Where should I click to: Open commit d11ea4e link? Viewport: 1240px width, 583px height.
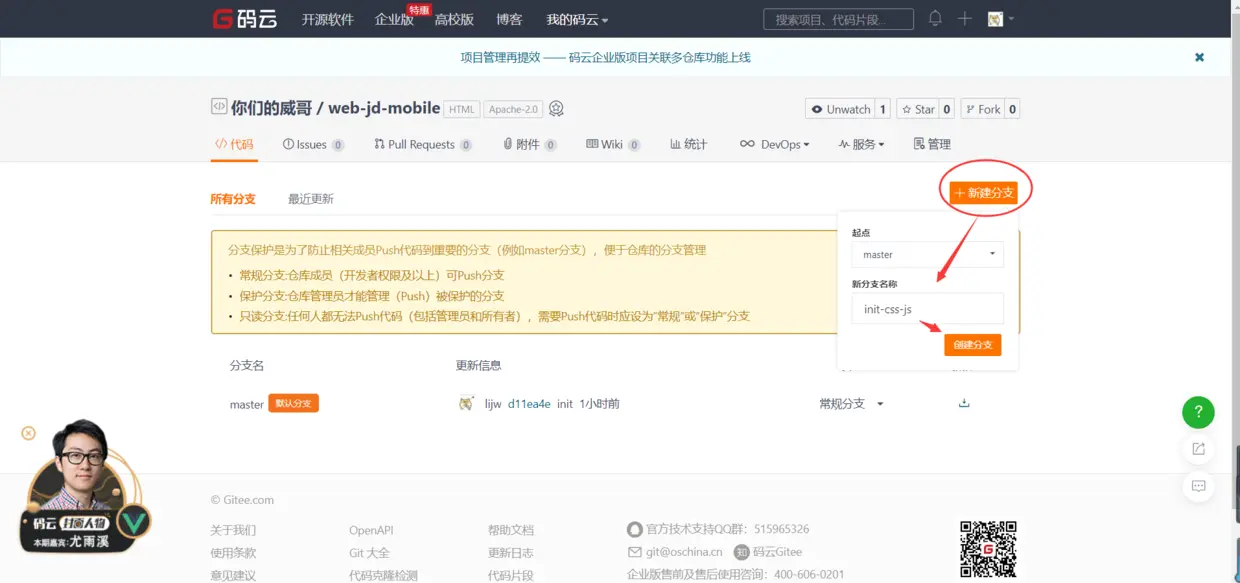[529, 404]
